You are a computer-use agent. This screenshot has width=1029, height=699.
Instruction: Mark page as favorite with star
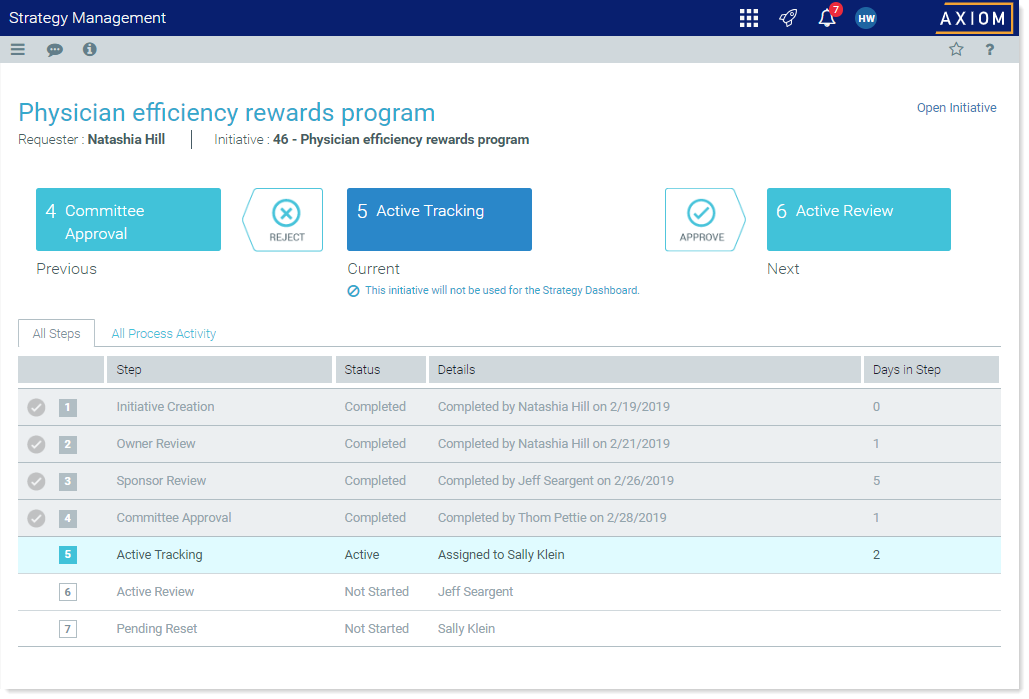coord(956,49)
